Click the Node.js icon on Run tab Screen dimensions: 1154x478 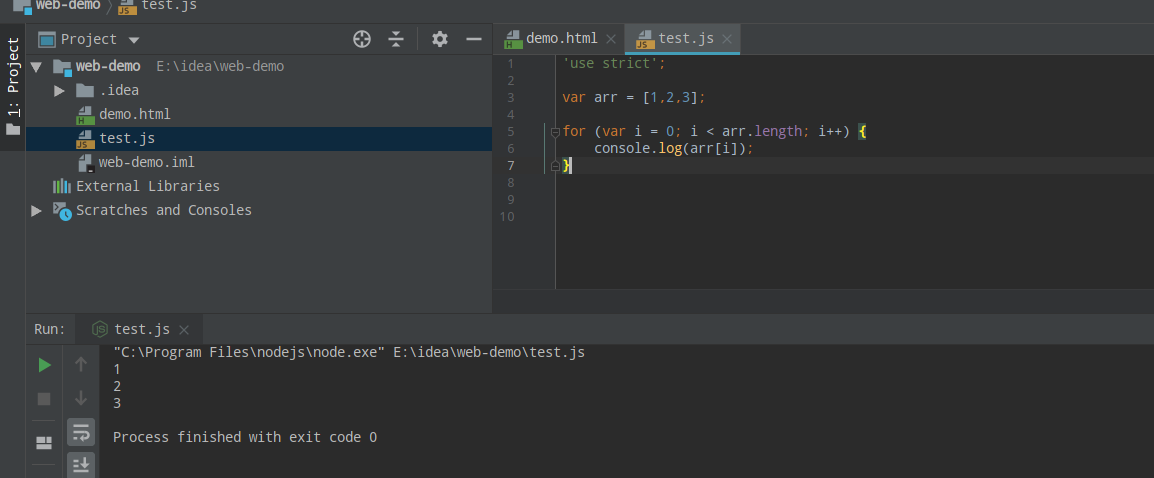[99, 329]
